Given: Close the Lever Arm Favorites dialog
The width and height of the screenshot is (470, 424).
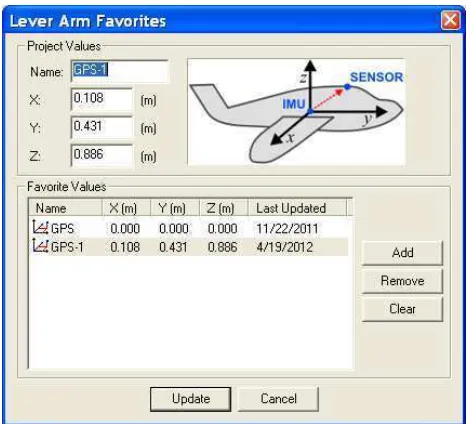Looking at the screenshot, I should tap(450, 20).
